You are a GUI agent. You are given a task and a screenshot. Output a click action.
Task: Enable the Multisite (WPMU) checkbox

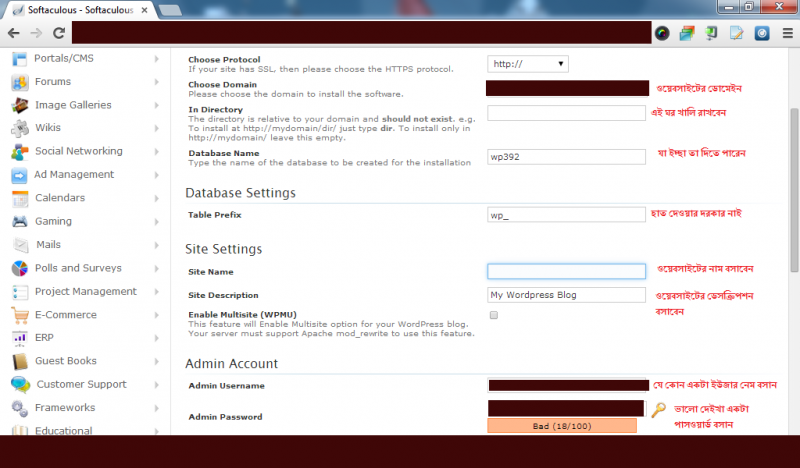(x=493, y=315)
